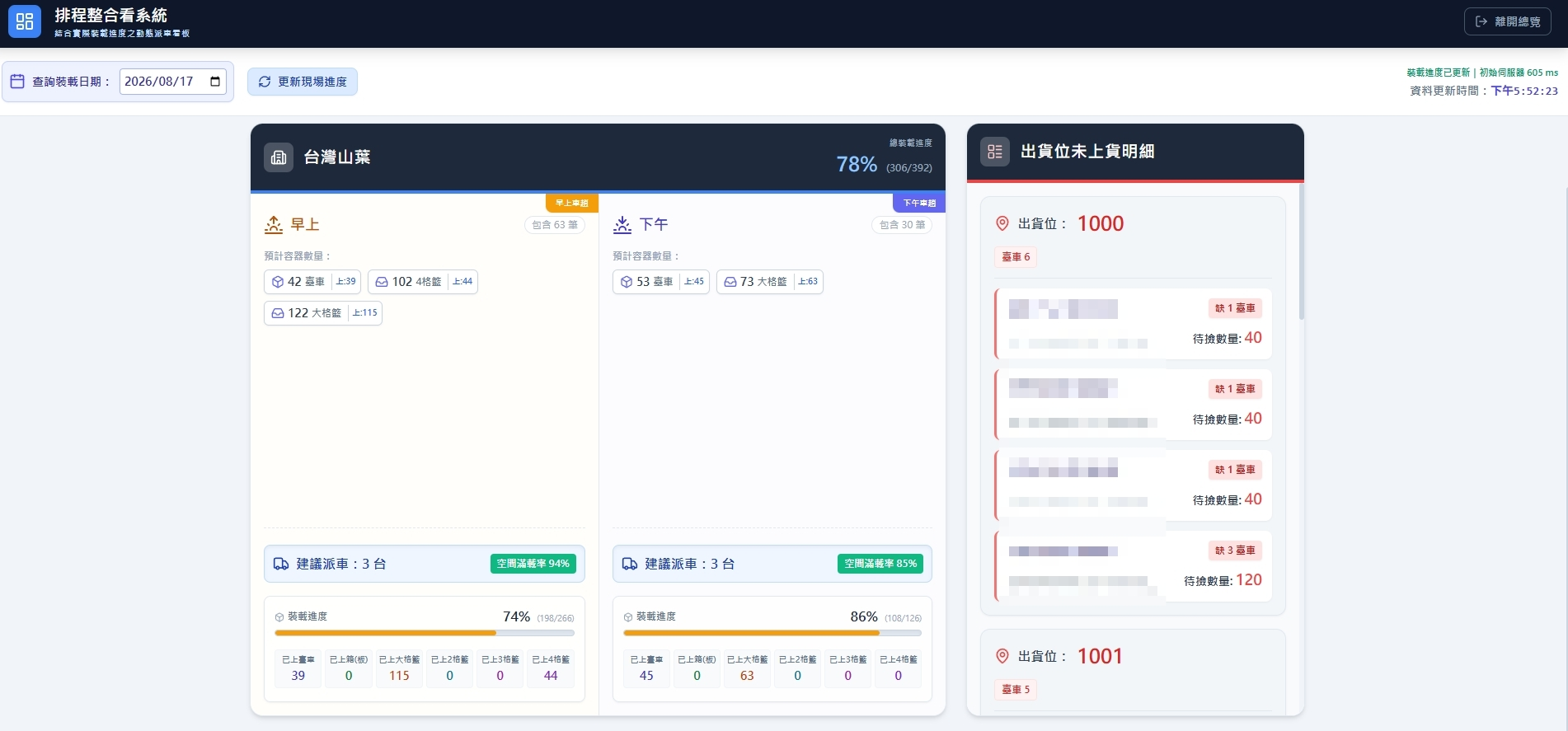Click the list icon beside 出貨位未上貨明細

point(995,152)
